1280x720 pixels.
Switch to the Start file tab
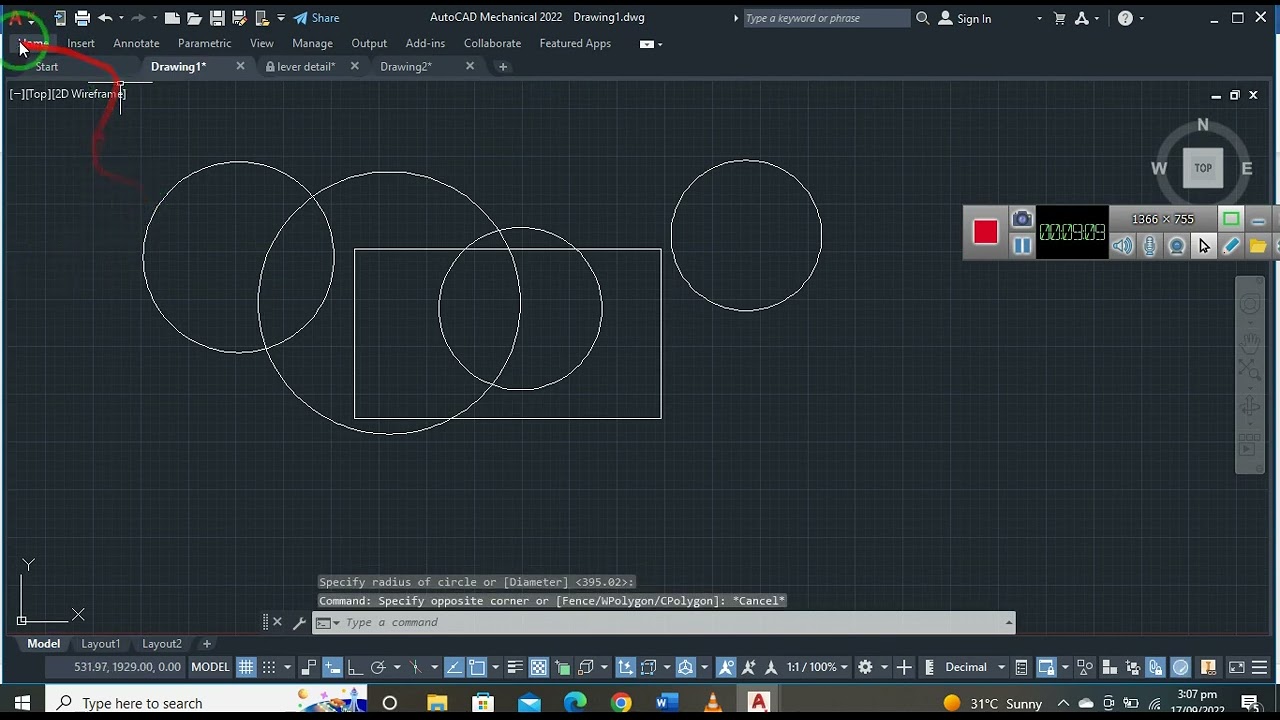pyautogui.click(x=47, y=66)
